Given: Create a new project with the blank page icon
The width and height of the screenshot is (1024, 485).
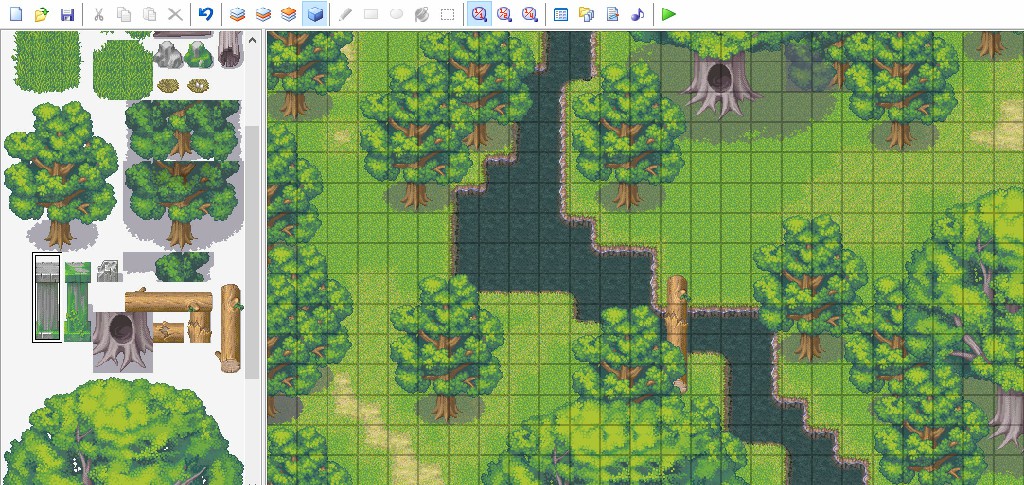Looking at the screenshot, I should (16, 14).
